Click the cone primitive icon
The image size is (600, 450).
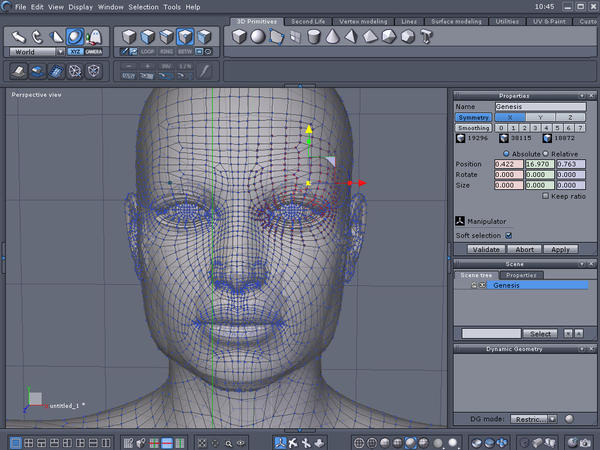(x=333, y=37)
